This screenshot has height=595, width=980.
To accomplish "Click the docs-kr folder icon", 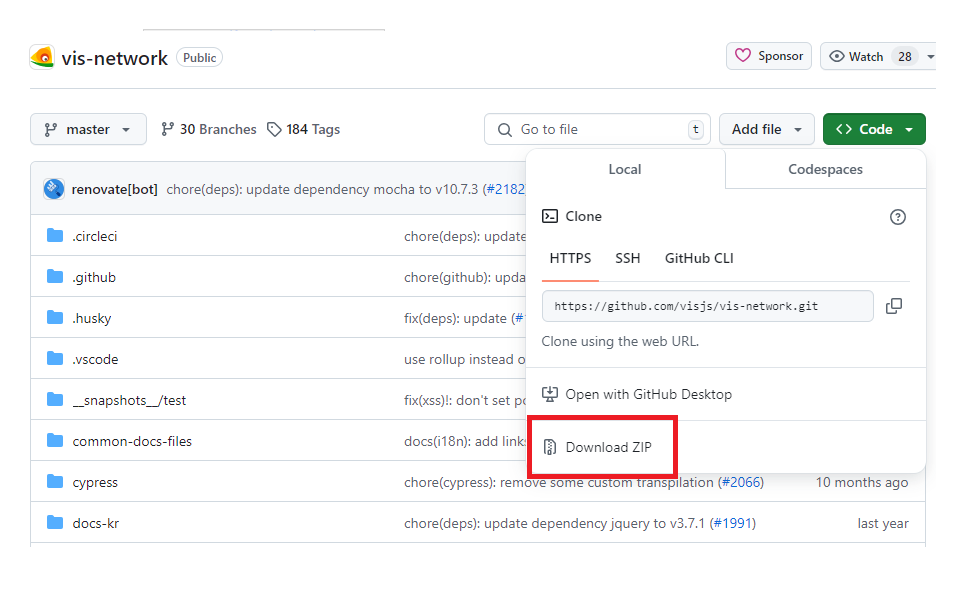I will (x=55, y=522).
